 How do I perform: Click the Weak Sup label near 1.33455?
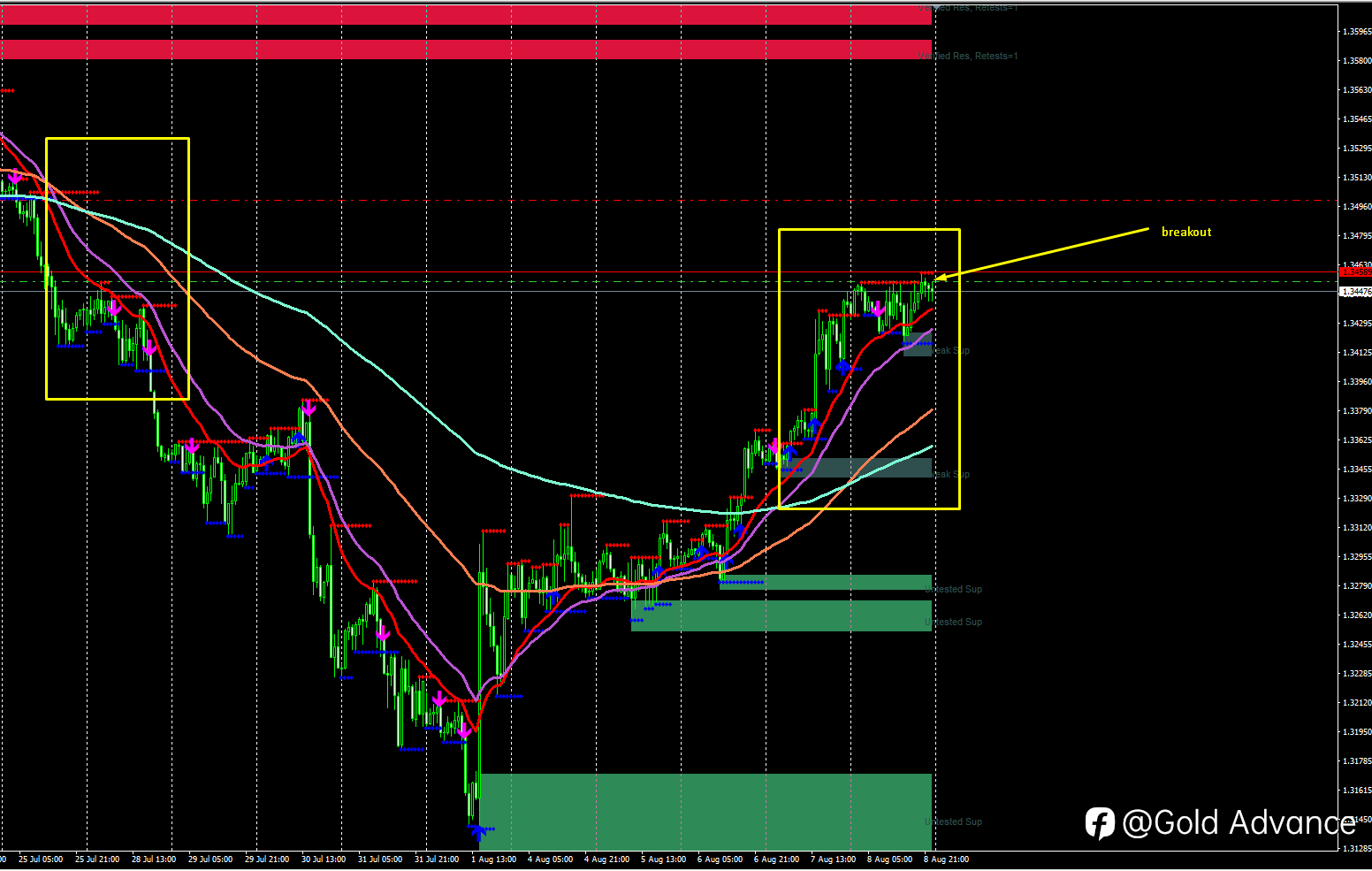coord(947,475)
